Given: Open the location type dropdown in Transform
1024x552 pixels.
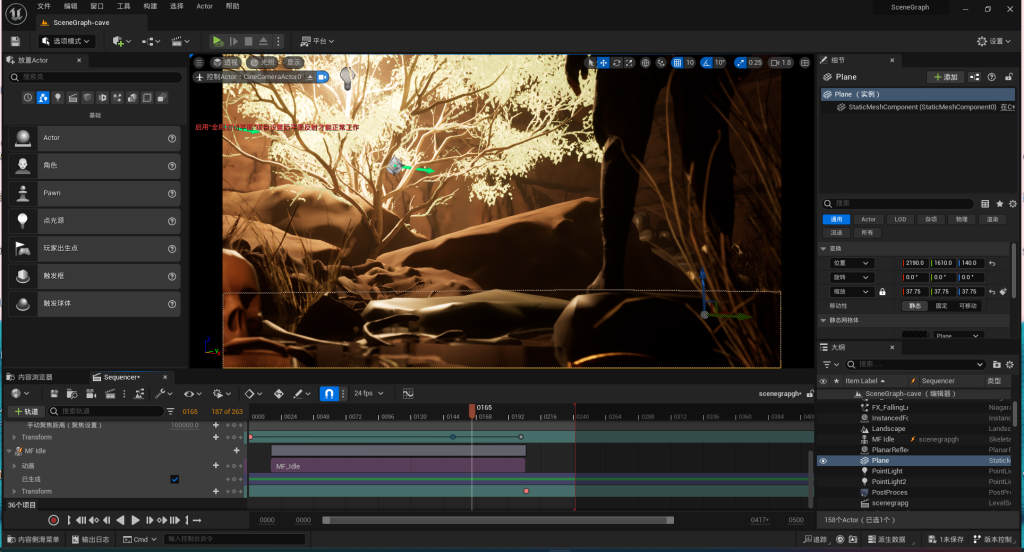Looking at the screenshot, I should click(x=851, y=263).
